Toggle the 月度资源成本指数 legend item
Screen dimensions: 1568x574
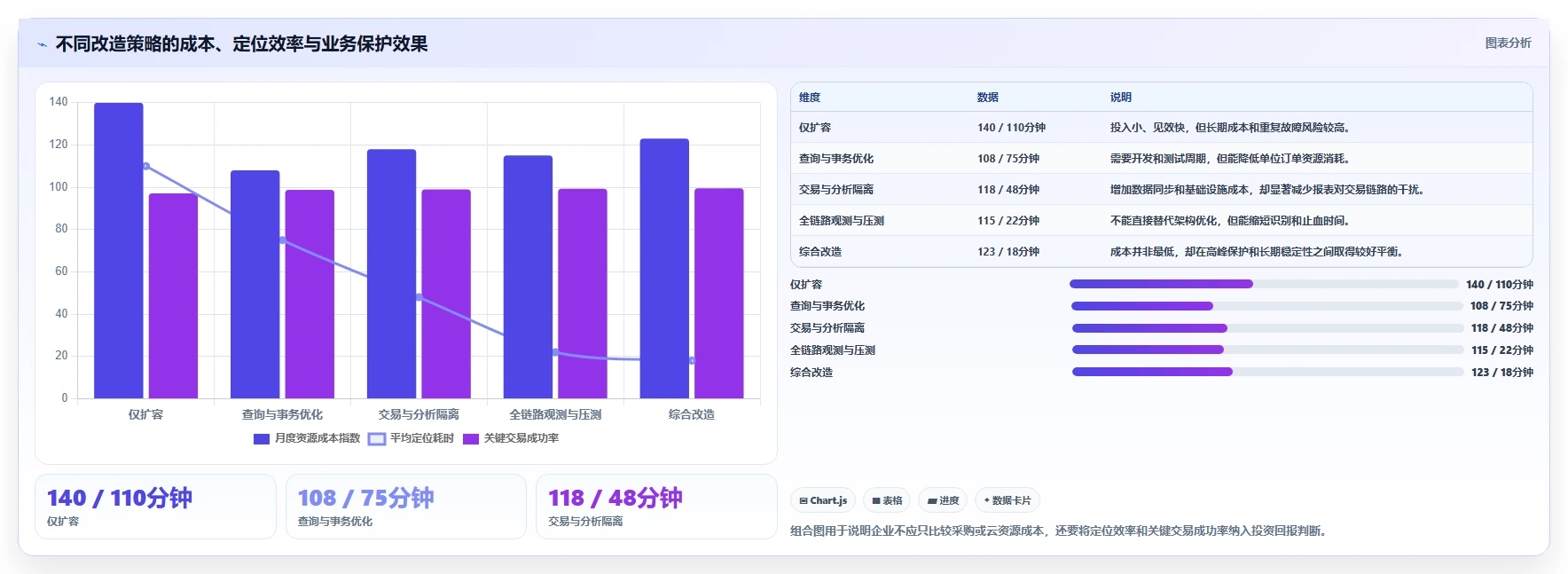307,438
